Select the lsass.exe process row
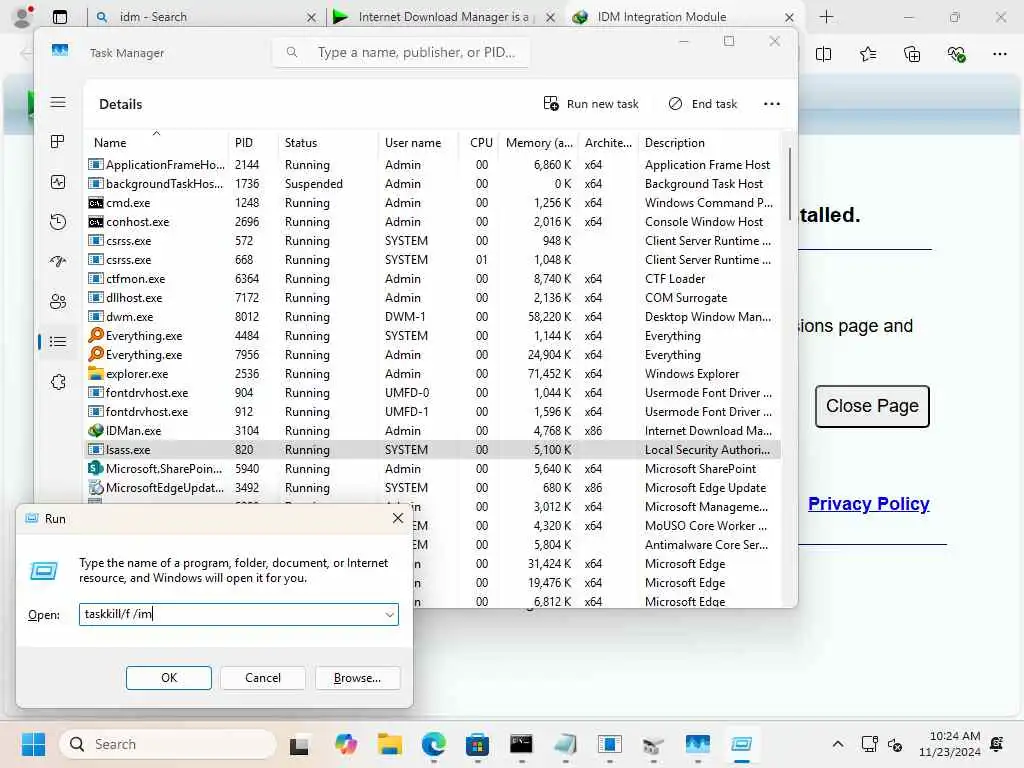The width and height of the screenshot is (1024, 768). pyautogui.click(x=433, y=450)
